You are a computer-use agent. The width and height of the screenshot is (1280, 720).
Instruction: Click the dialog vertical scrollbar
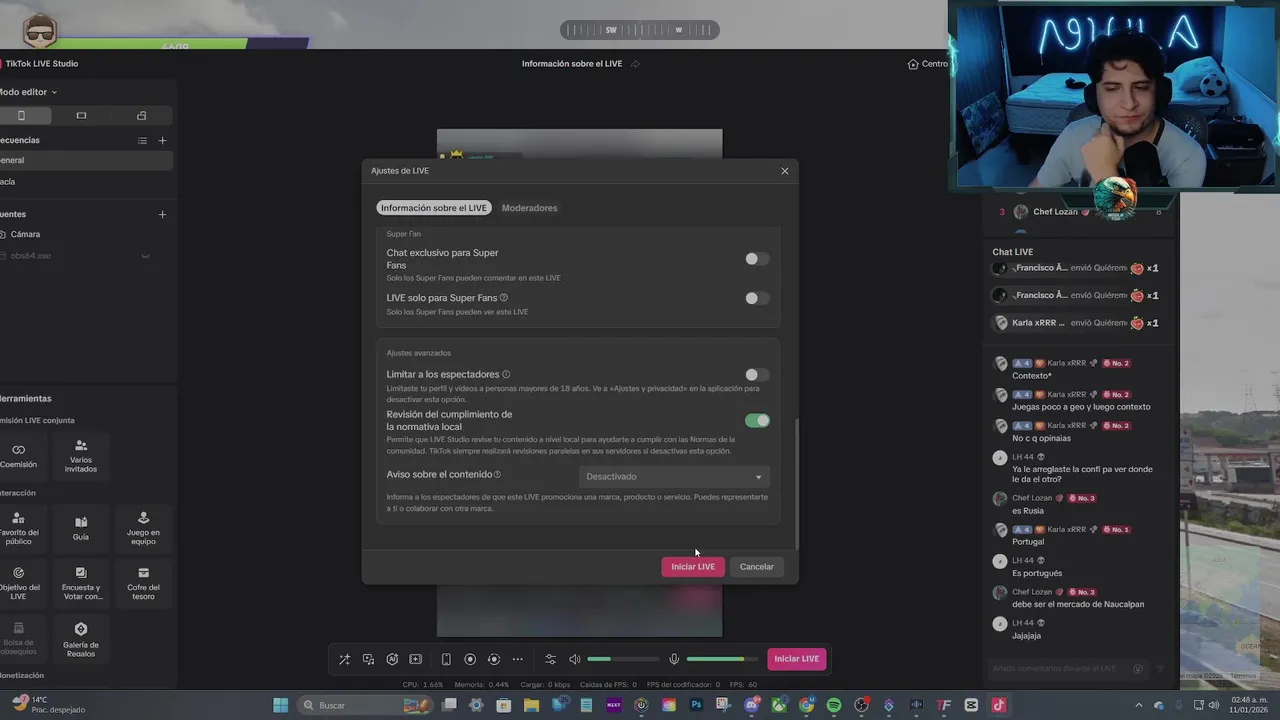[x=796, y=483]
